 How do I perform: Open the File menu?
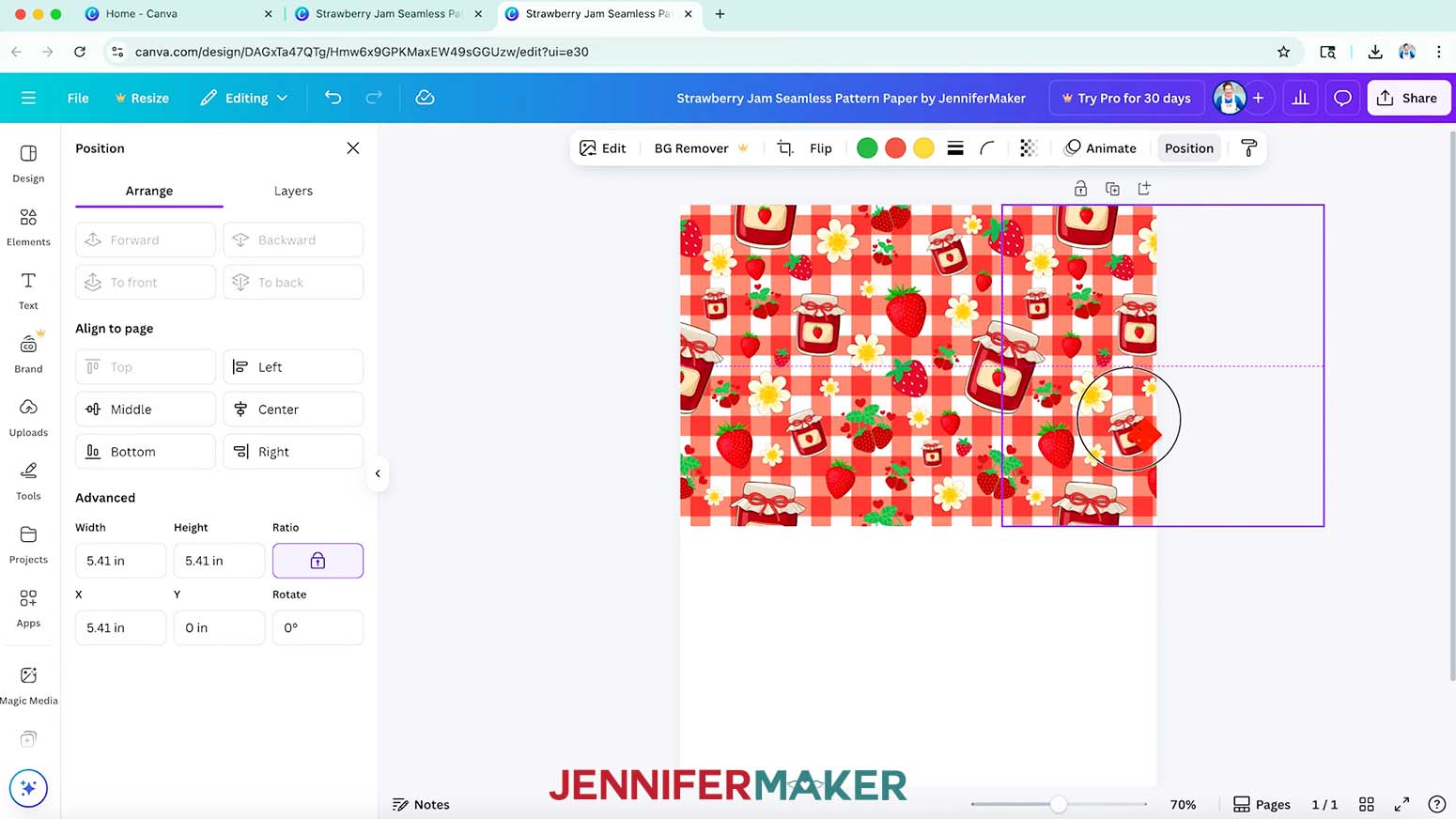78,98
